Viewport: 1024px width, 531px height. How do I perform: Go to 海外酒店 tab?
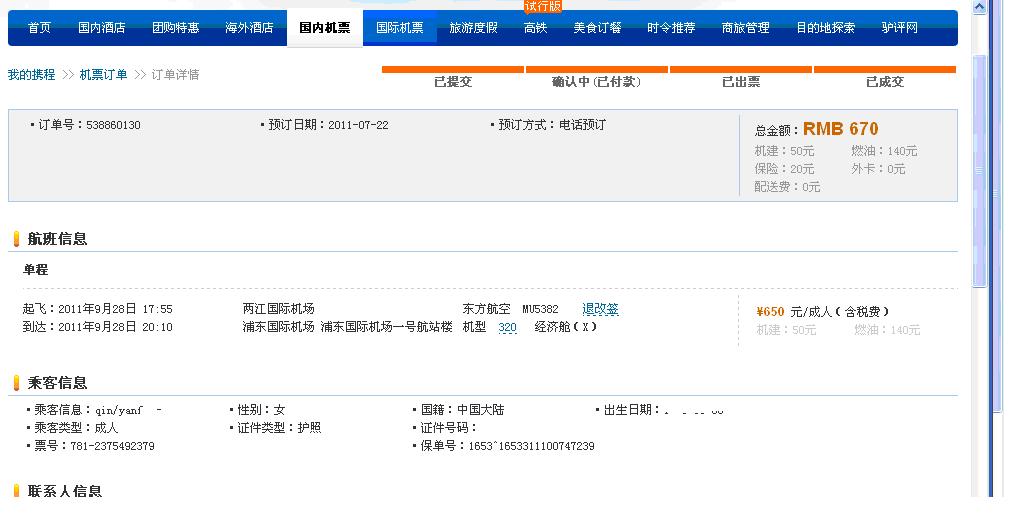[249, 28]
